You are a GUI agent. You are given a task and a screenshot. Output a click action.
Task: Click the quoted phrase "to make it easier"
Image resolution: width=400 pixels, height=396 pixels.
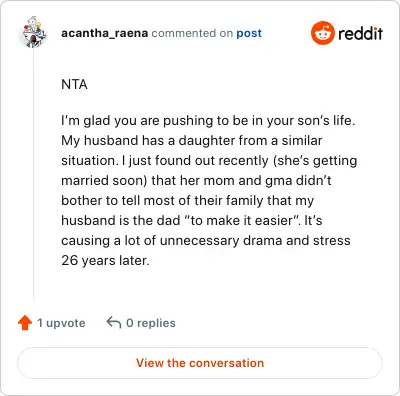[x=241, y=220]
